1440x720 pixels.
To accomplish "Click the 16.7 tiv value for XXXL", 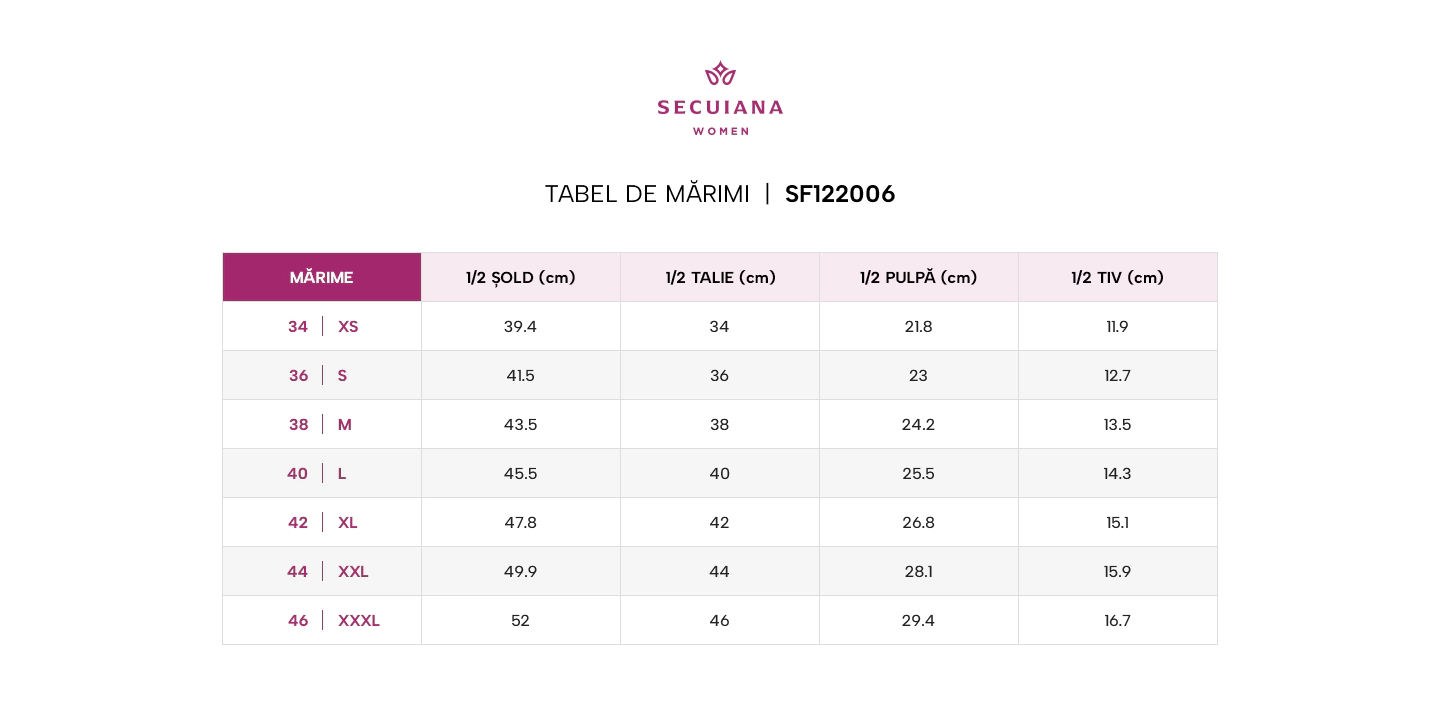I will tap(1118, 620).
